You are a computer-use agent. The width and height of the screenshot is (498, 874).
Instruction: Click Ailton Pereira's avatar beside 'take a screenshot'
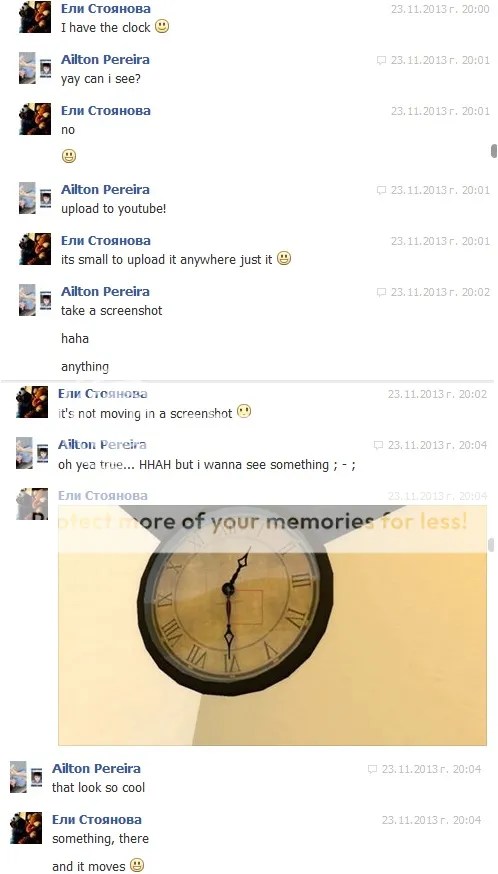35,300
